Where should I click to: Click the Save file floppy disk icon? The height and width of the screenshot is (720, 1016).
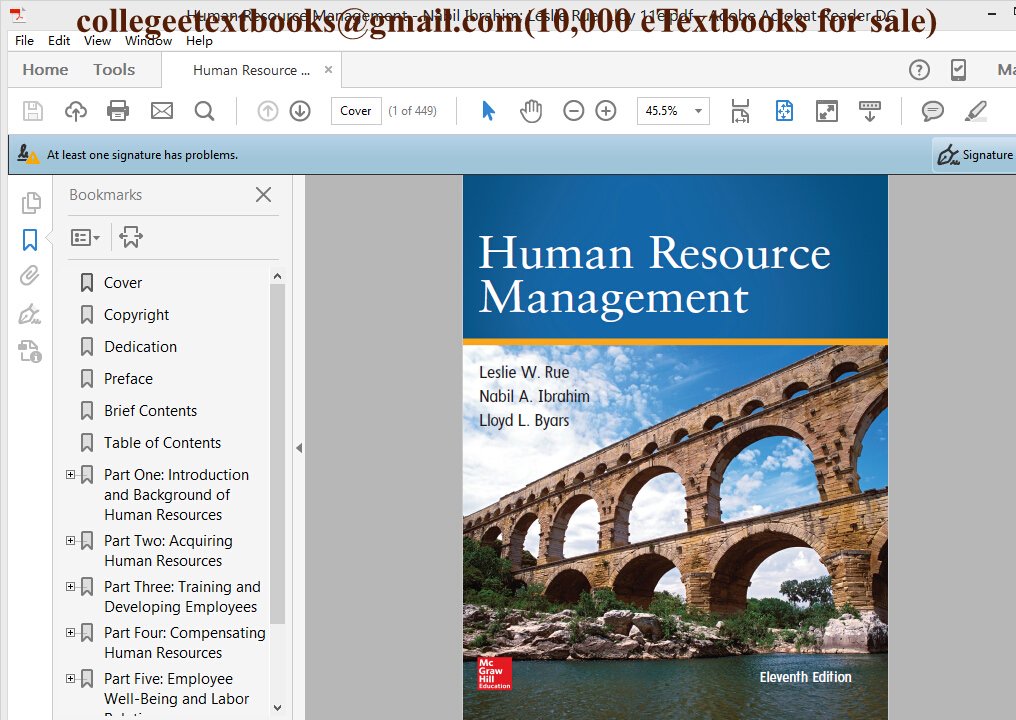[33, 111]
